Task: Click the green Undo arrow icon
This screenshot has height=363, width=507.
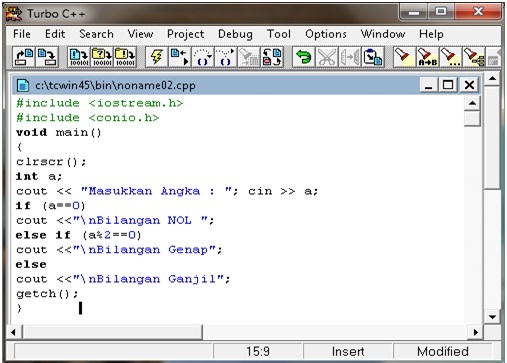Action: pos(303,57)
